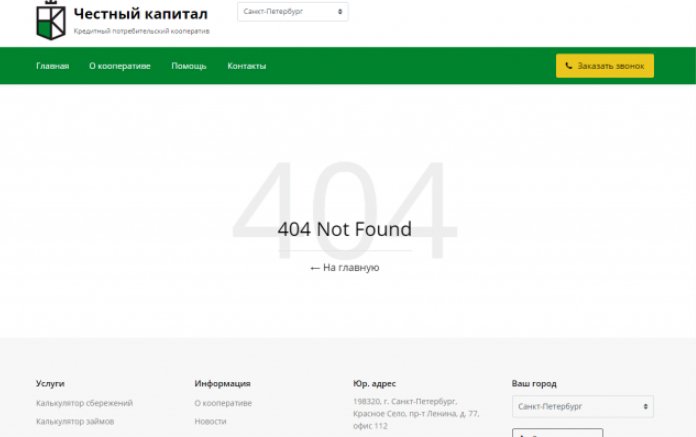Click the Юр. адрес footer heading
The width and height of the screenshot is (696, 437).
point(374,383)
